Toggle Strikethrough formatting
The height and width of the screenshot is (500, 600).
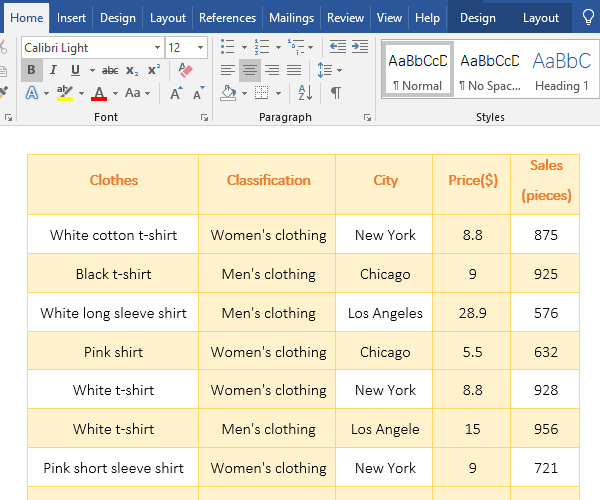pos(110,70)
